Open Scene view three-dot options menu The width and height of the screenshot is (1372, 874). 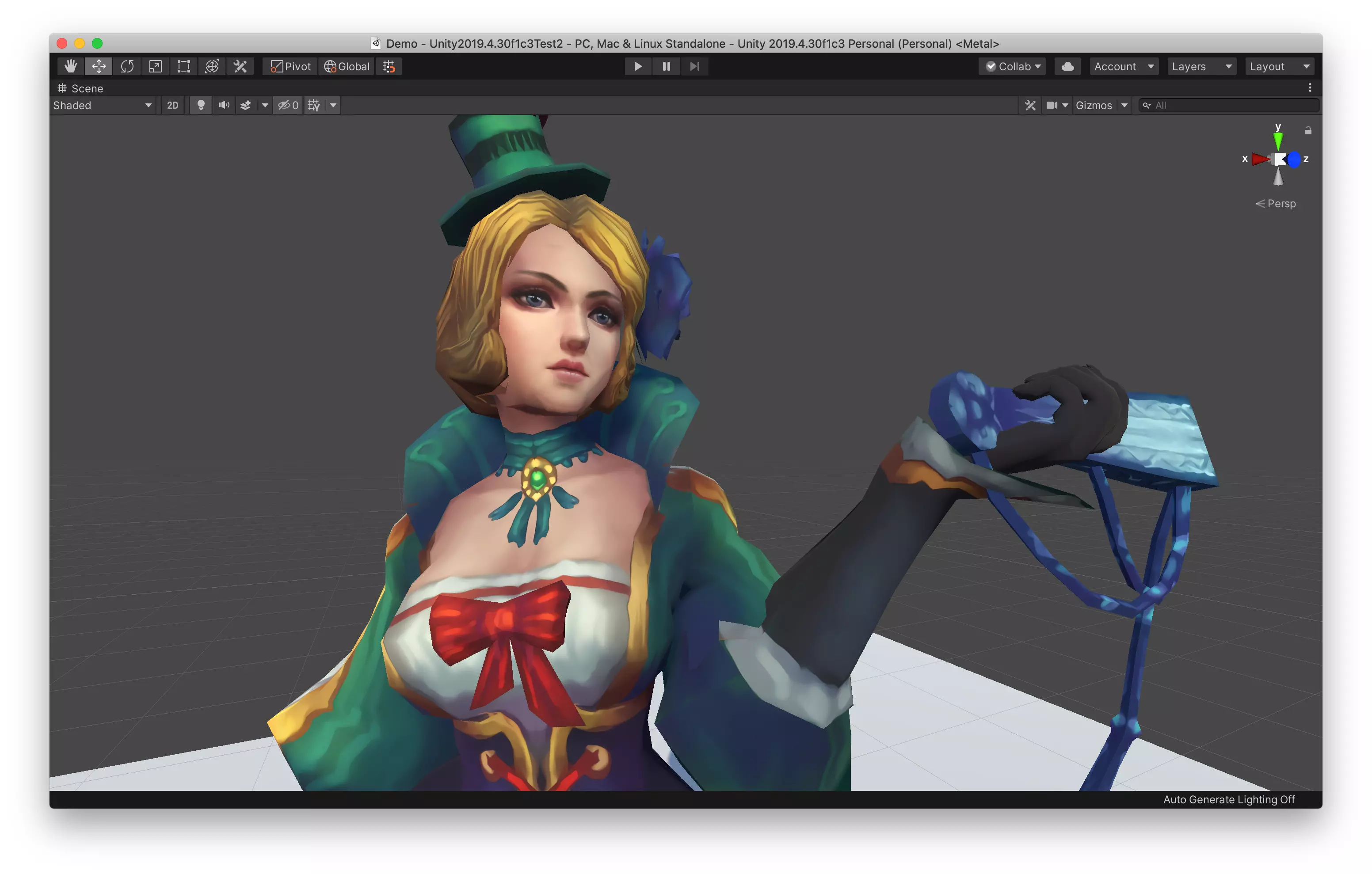tap(1310, 88)
